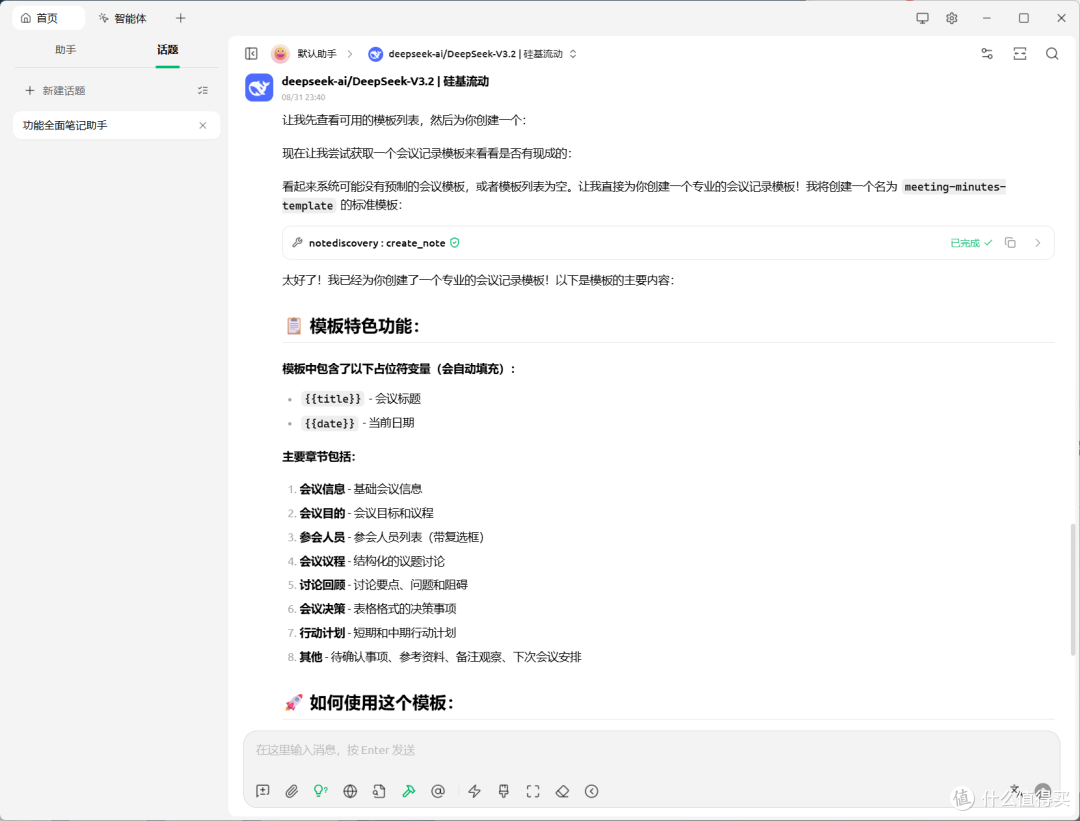This screenshot has height=821, width=1080.
Task: Click the @ mention model icon
Action: click(438, 791)
